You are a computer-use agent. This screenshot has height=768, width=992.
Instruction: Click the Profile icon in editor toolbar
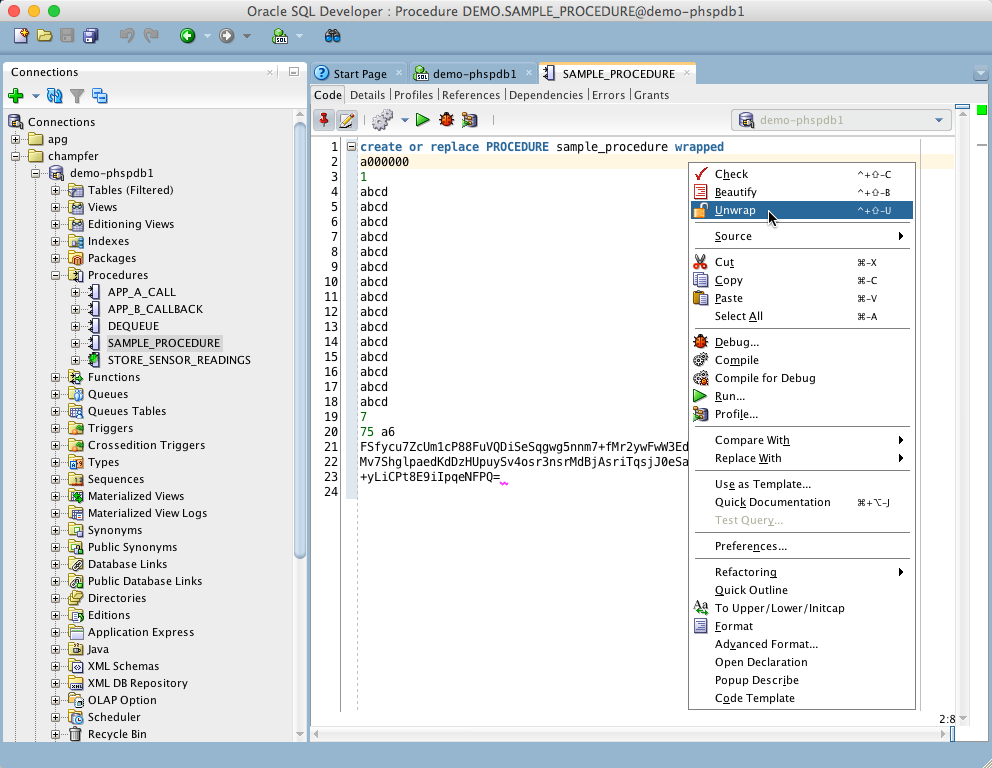(469, 120)
